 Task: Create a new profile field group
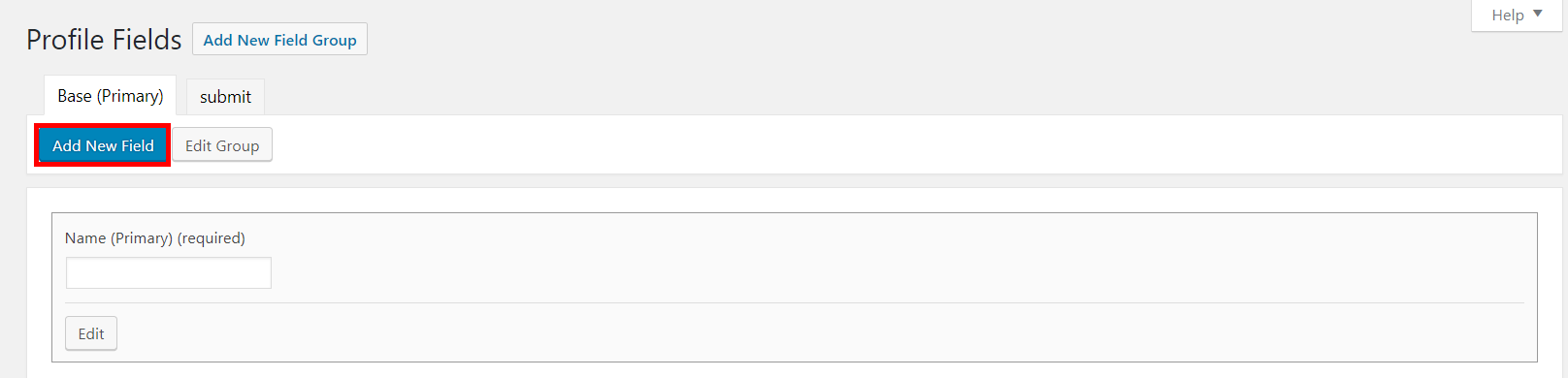pos(279,40)
